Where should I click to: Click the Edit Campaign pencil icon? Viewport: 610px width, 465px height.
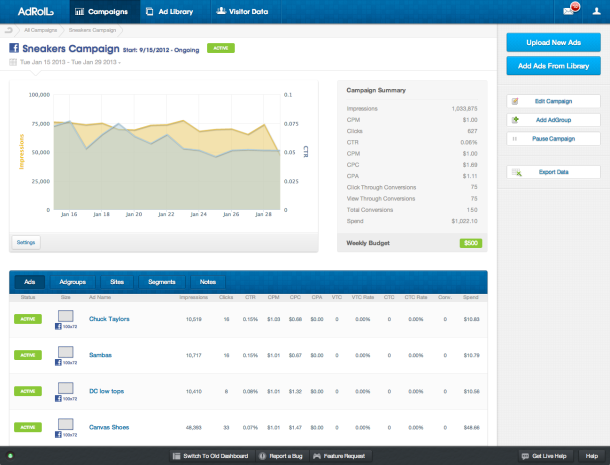point(515,101)
